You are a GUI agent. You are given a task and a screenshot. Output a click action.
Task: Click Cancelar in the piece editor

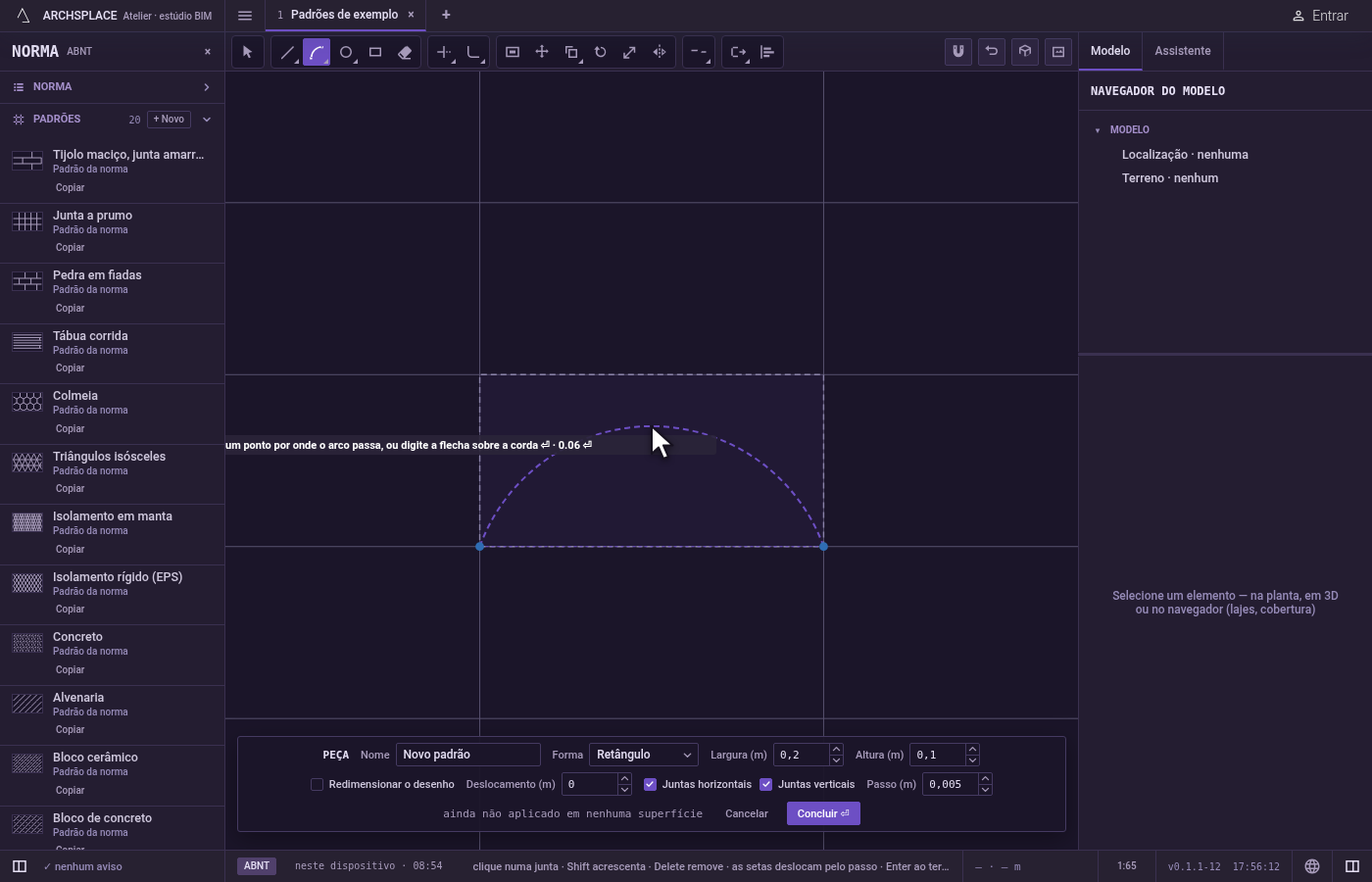[747, 813]
